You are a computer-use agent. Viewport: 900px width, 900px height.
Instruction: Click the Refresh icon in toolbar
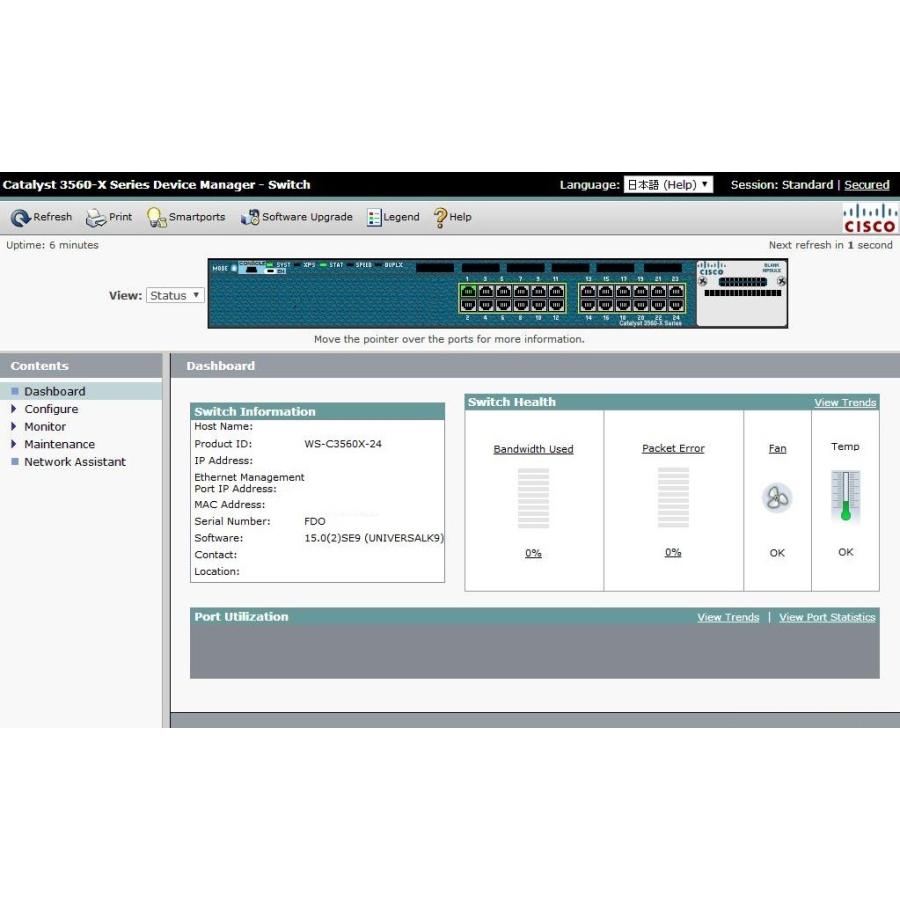pyautogui.click(x=20, y=218)
